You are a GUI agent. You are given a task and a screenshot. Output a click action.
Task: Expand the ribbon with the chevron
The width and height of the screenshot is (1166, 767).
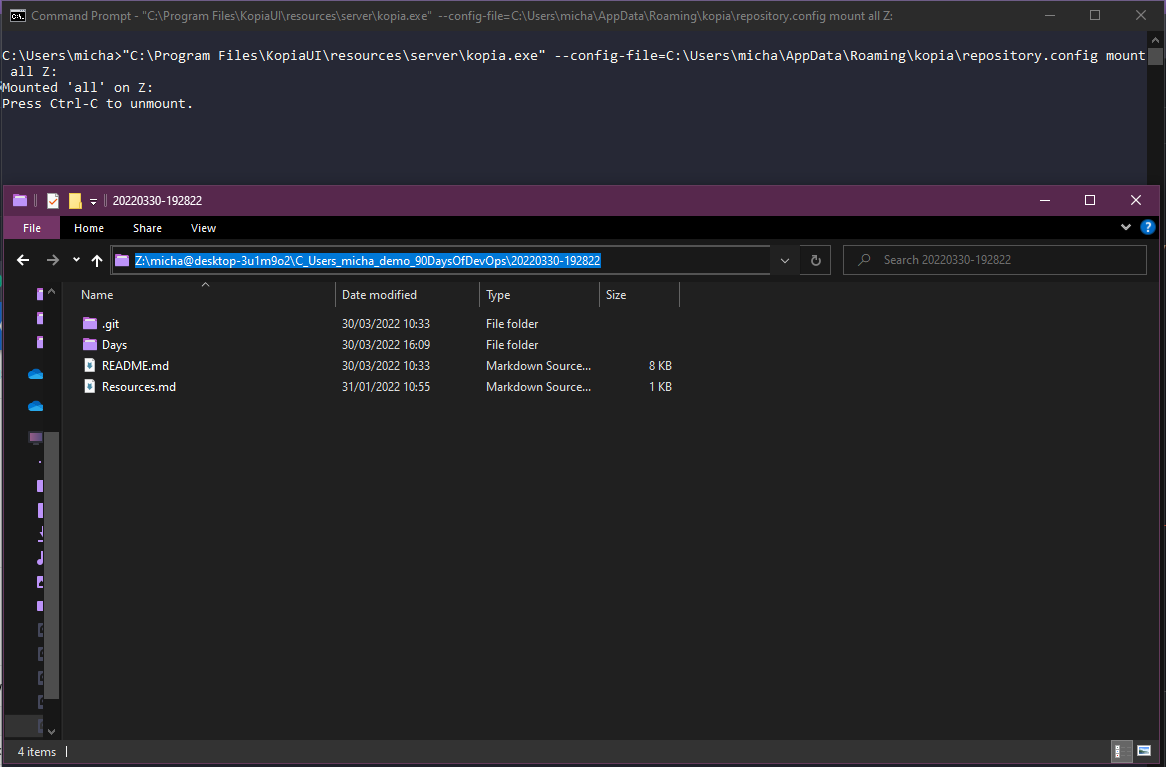(x=1126, y=228)
